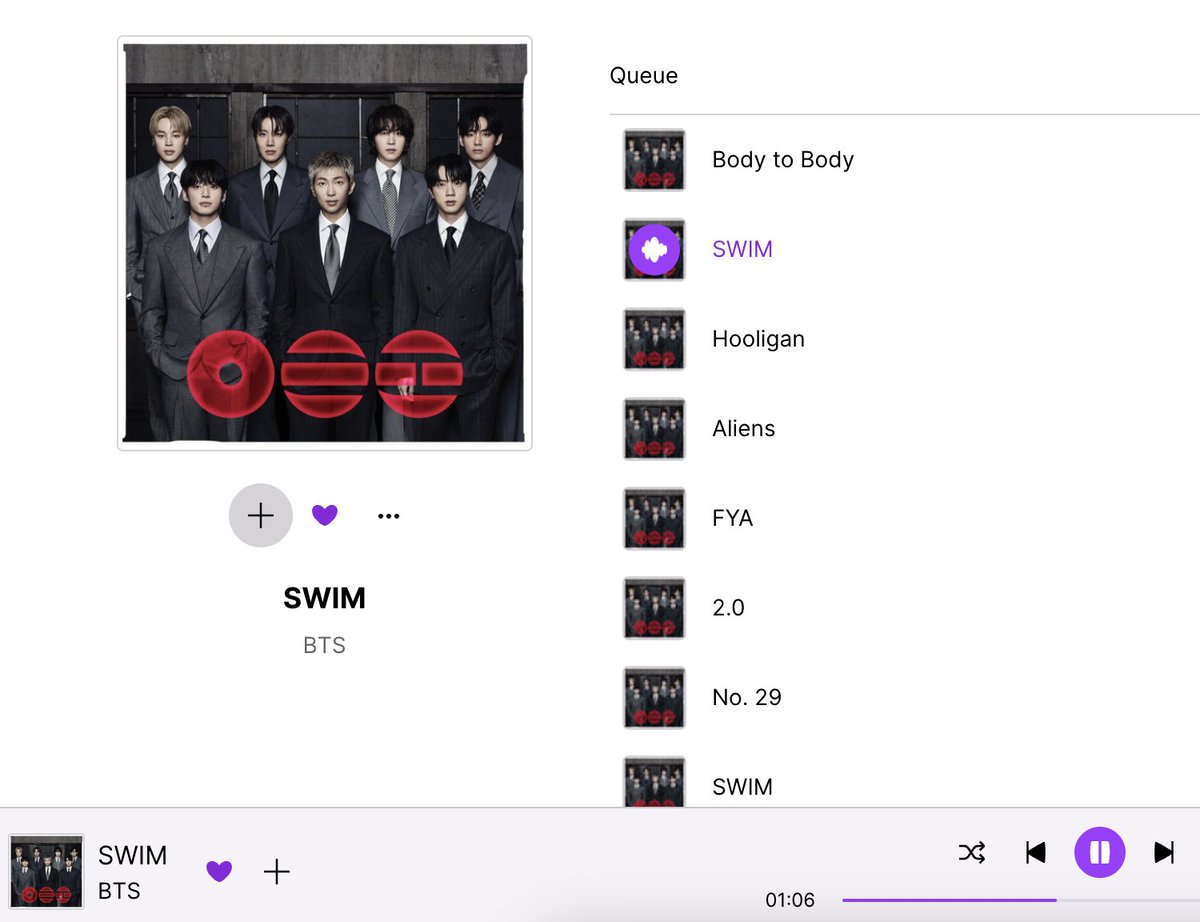Select the purple SWIM track in queue
The image size is (1200, 922).
[x=742, y=250]
